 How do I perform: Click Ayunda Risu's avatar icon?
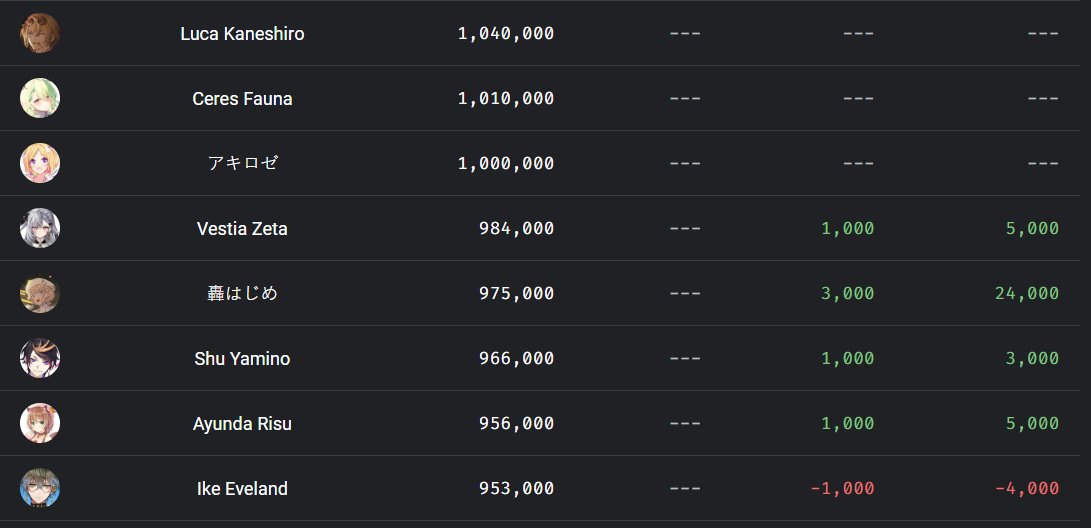pyautogui.click(x=40, y=423)
